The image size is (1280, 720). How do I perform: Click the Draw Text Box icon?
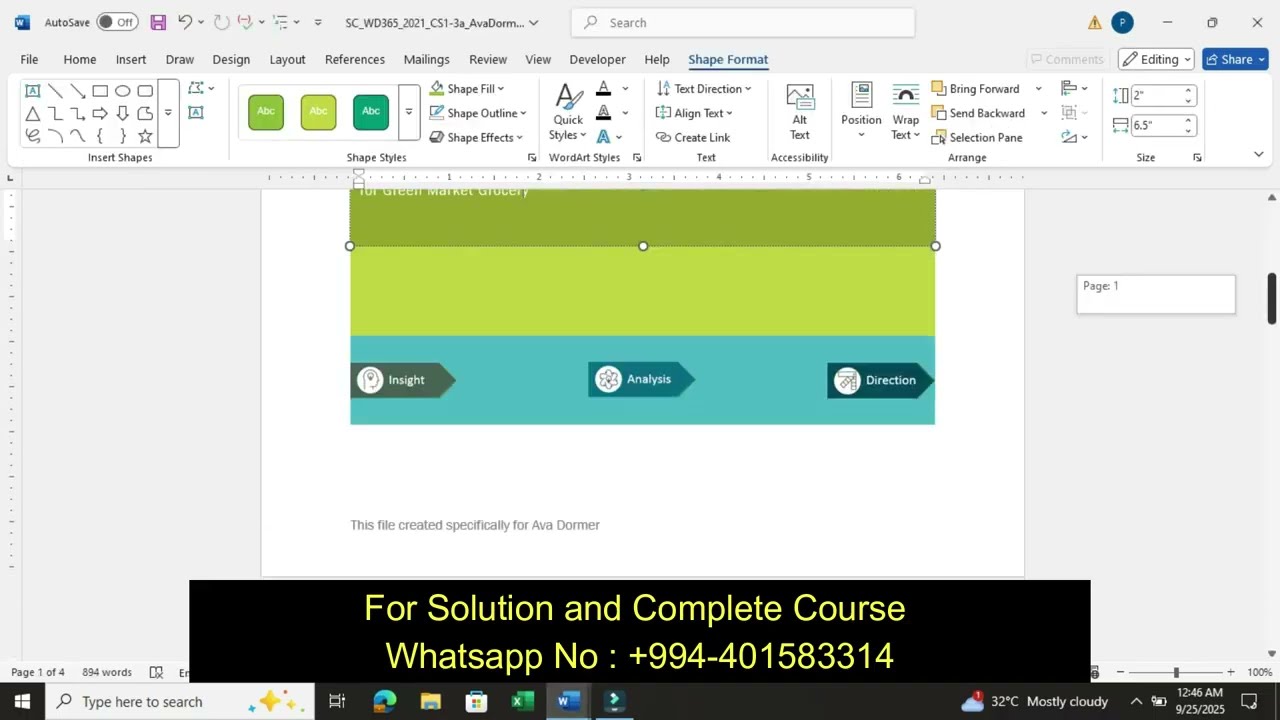[195, 113]
